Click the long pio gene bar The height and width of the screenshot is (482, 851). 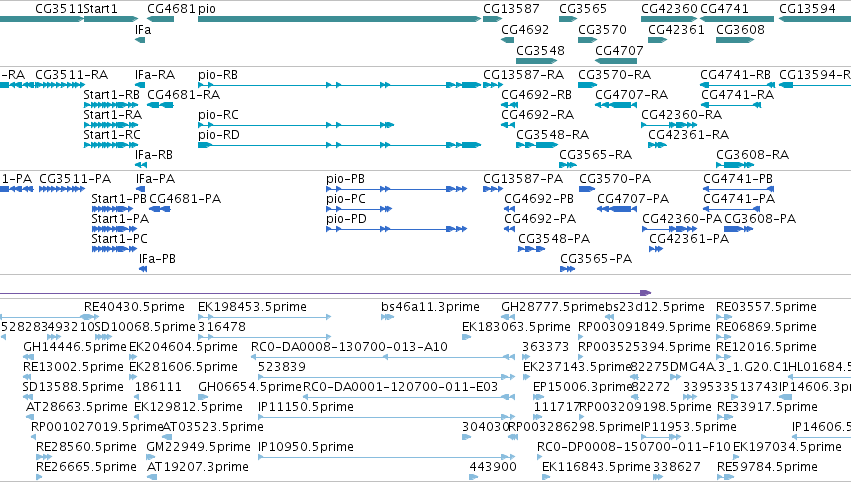click(x=339, y=19)
